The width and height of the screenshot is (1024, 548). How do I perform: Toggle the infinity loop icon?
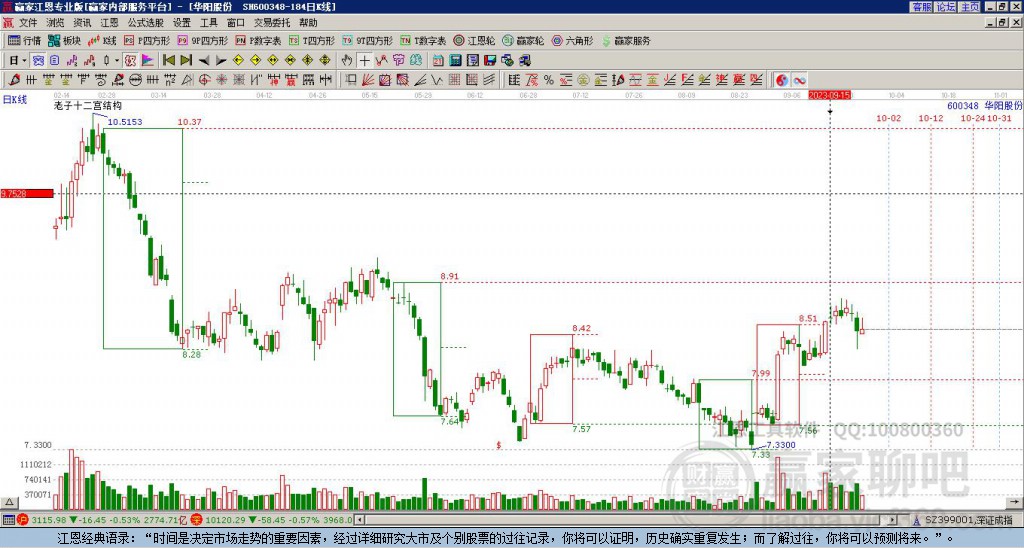[799, 80]
